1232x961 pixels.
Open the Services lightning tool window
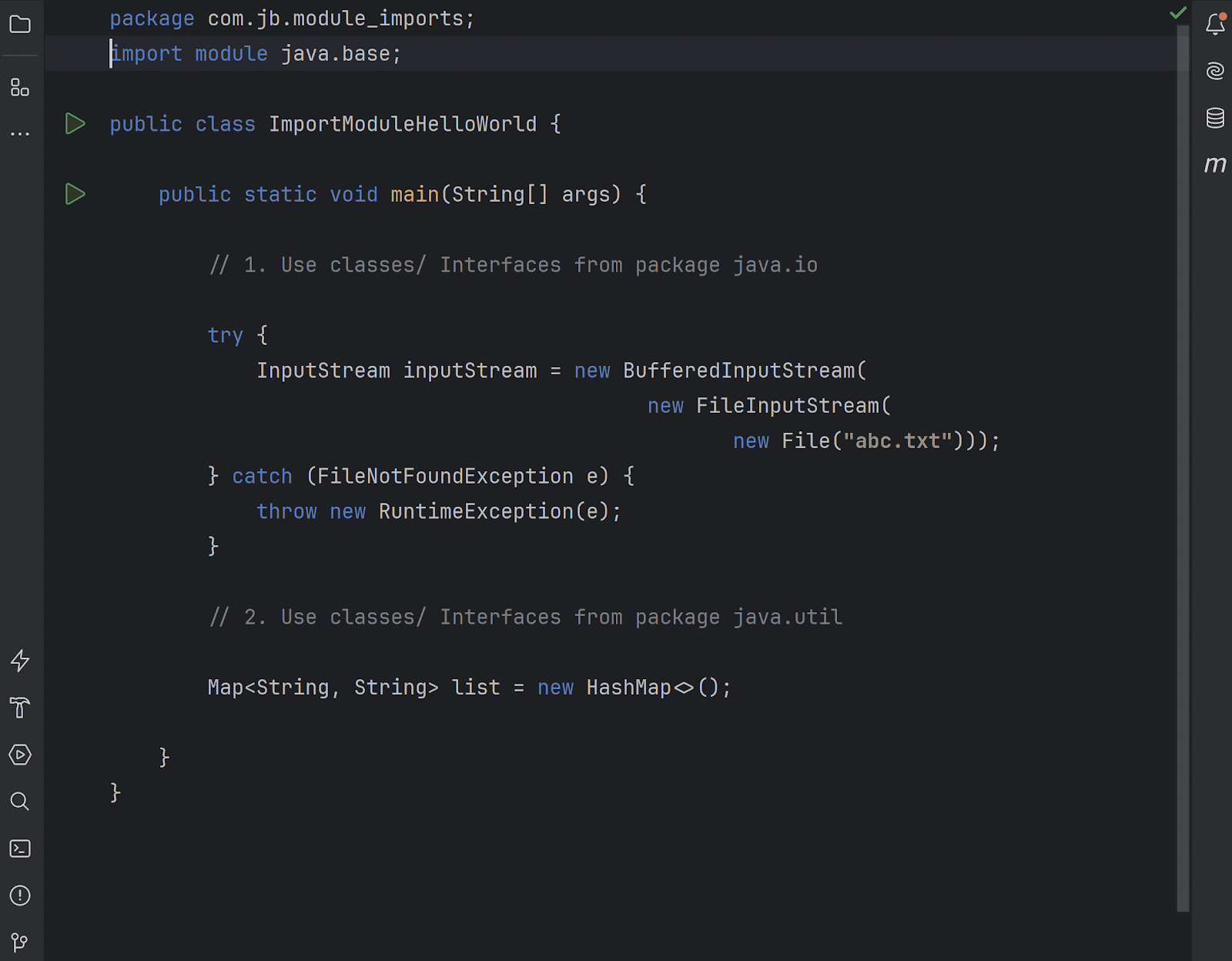[20, 661]
